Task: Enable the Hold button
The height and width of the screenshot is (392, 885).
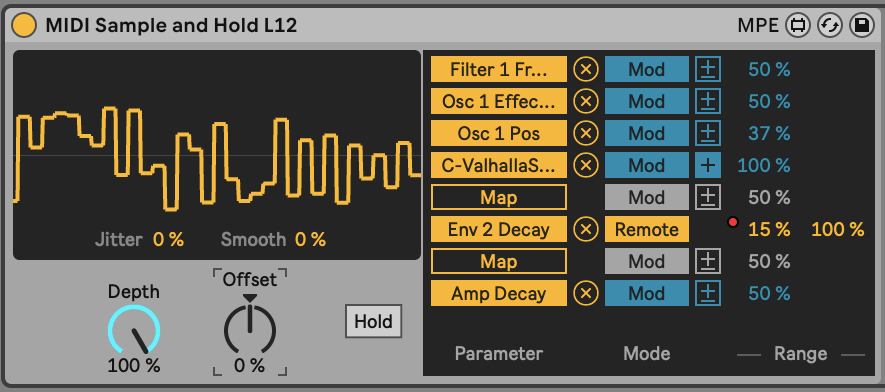Action: pyautogui.click(x=373, y=321)
